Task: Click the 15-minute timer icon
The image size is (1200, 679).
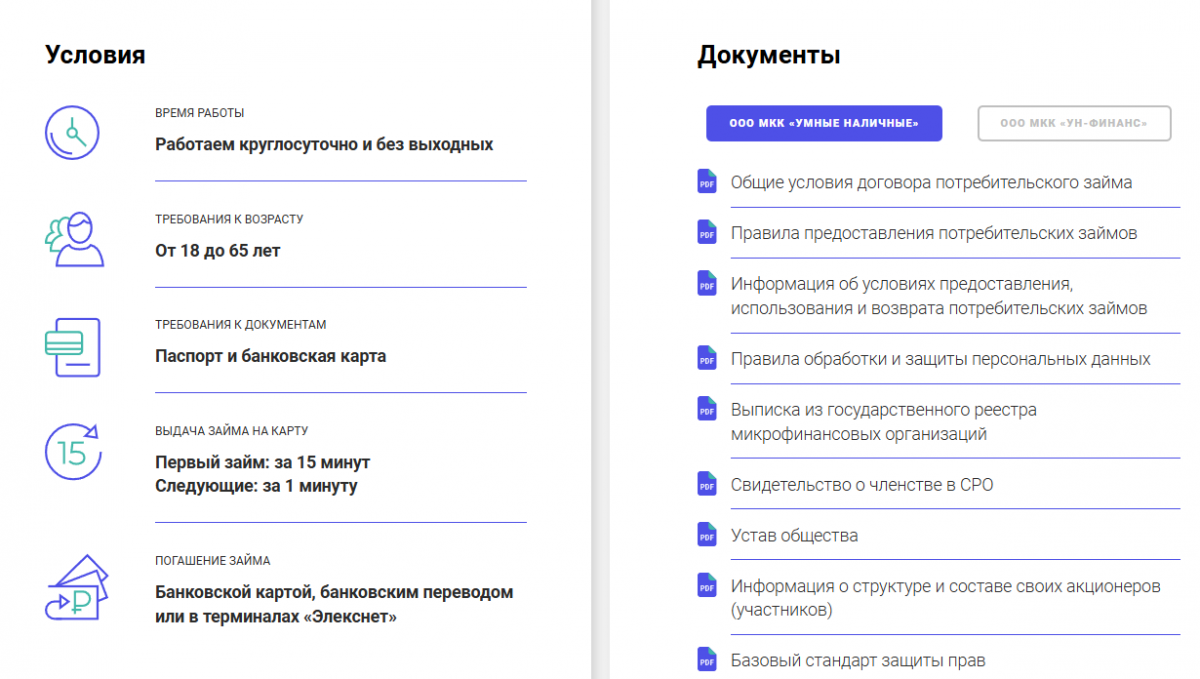Action: tap(73, 452)
